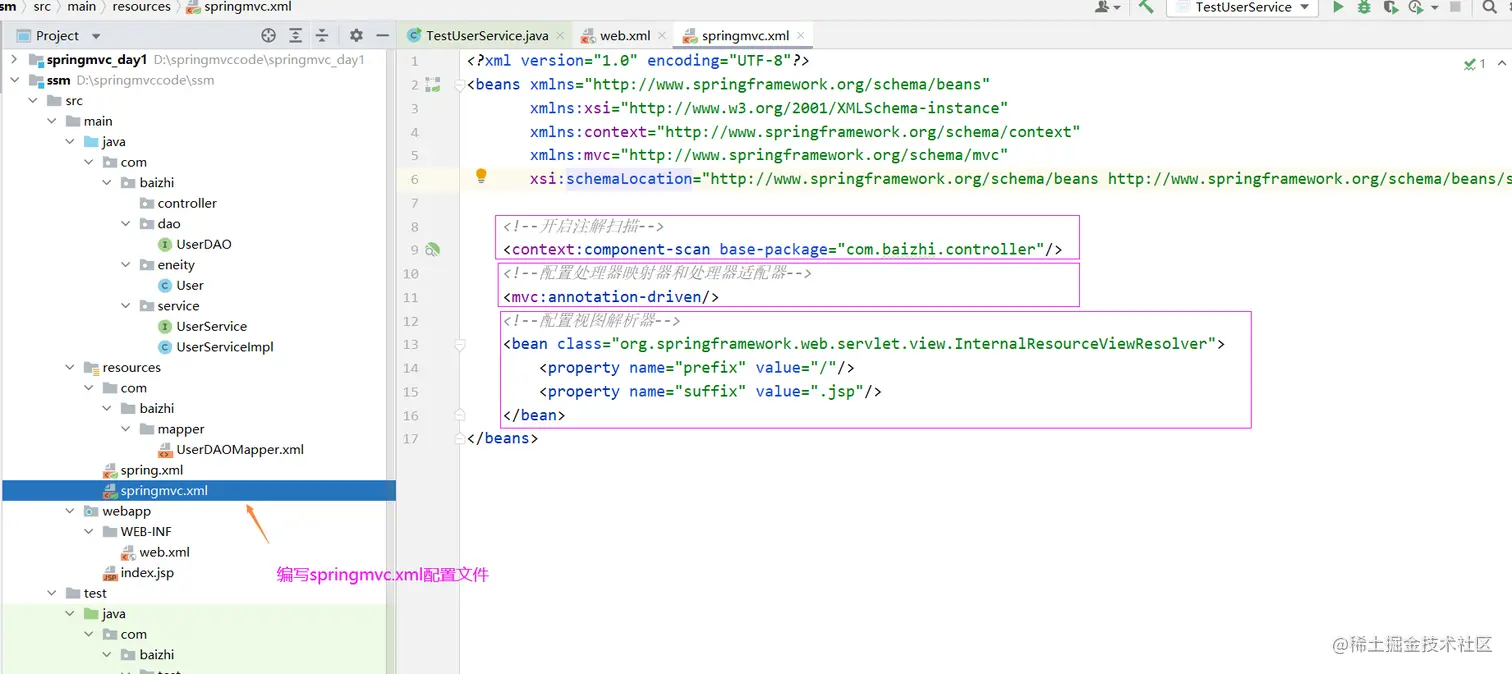Fold the beans tag on line 2
The width and height of the screenshot is (1512, 674).
[460, 85]
